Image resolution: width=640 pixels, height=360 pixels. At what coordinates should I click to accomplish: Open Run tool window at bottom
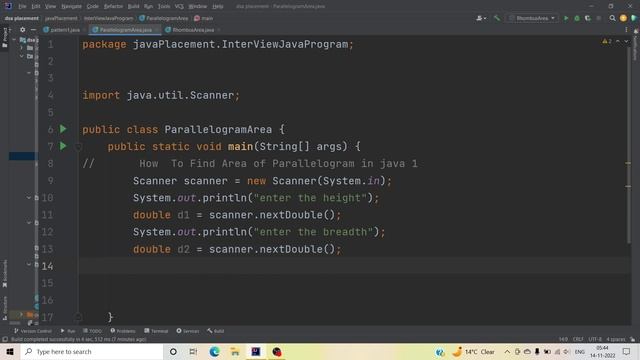(x=68, y=331)
